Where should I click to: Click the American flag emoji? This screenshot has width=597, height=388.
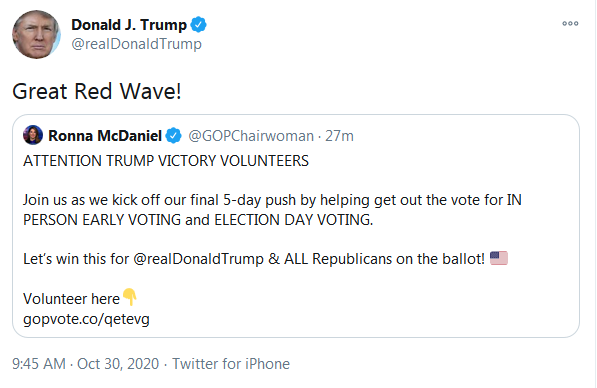(499, 258)
